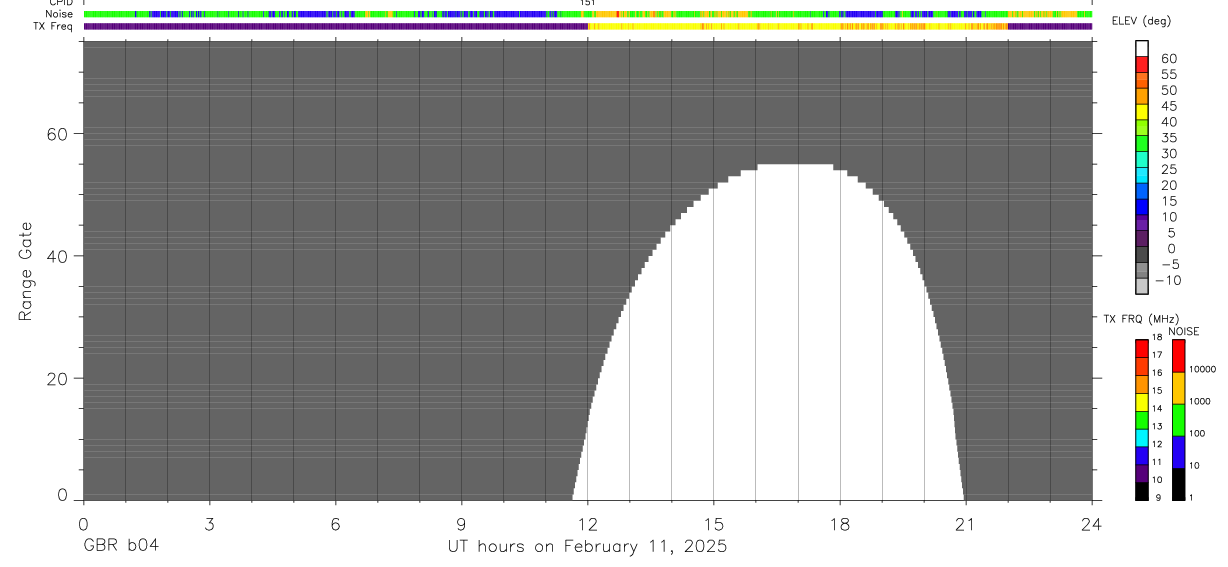This screenshot has height=567, width=1228.
Task: Click the 'Noise' row label at top left
Action: click(x=59, y=14)
